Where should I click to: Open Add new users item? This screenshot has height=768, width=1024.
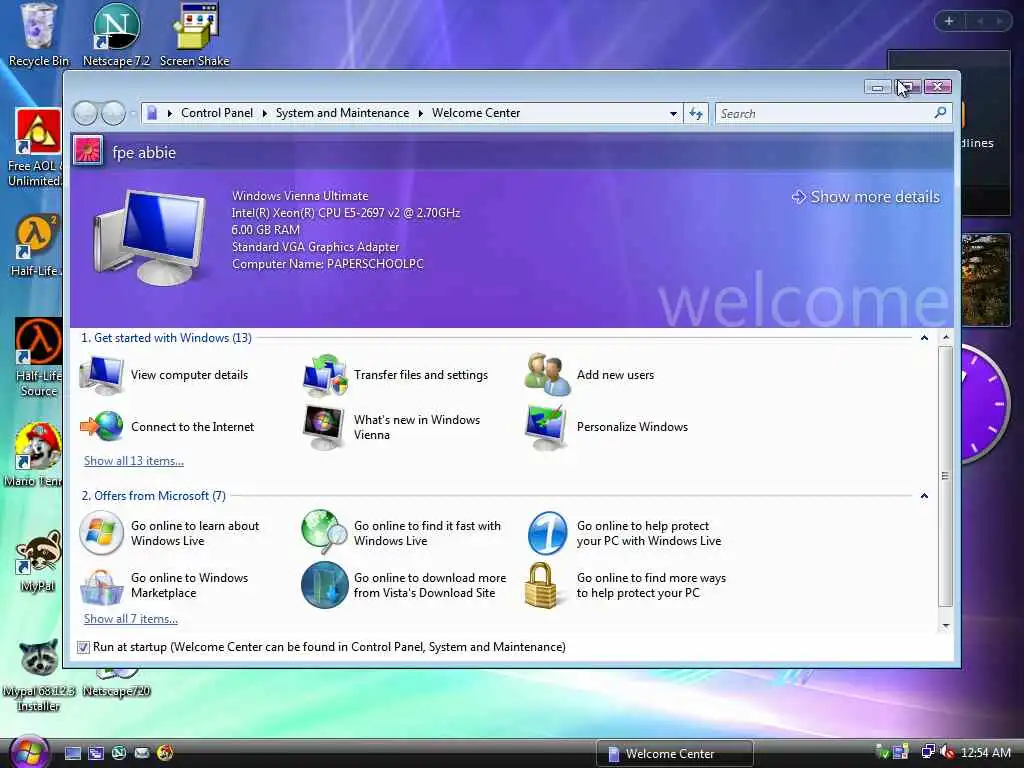(590, 375)
